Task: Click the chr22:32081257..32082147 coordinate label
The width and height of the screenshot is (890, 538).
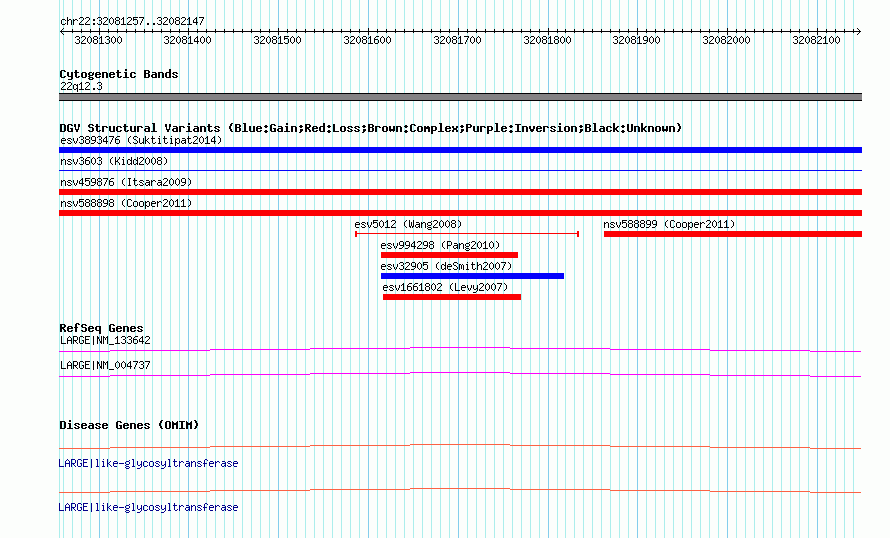Action: 132,21
